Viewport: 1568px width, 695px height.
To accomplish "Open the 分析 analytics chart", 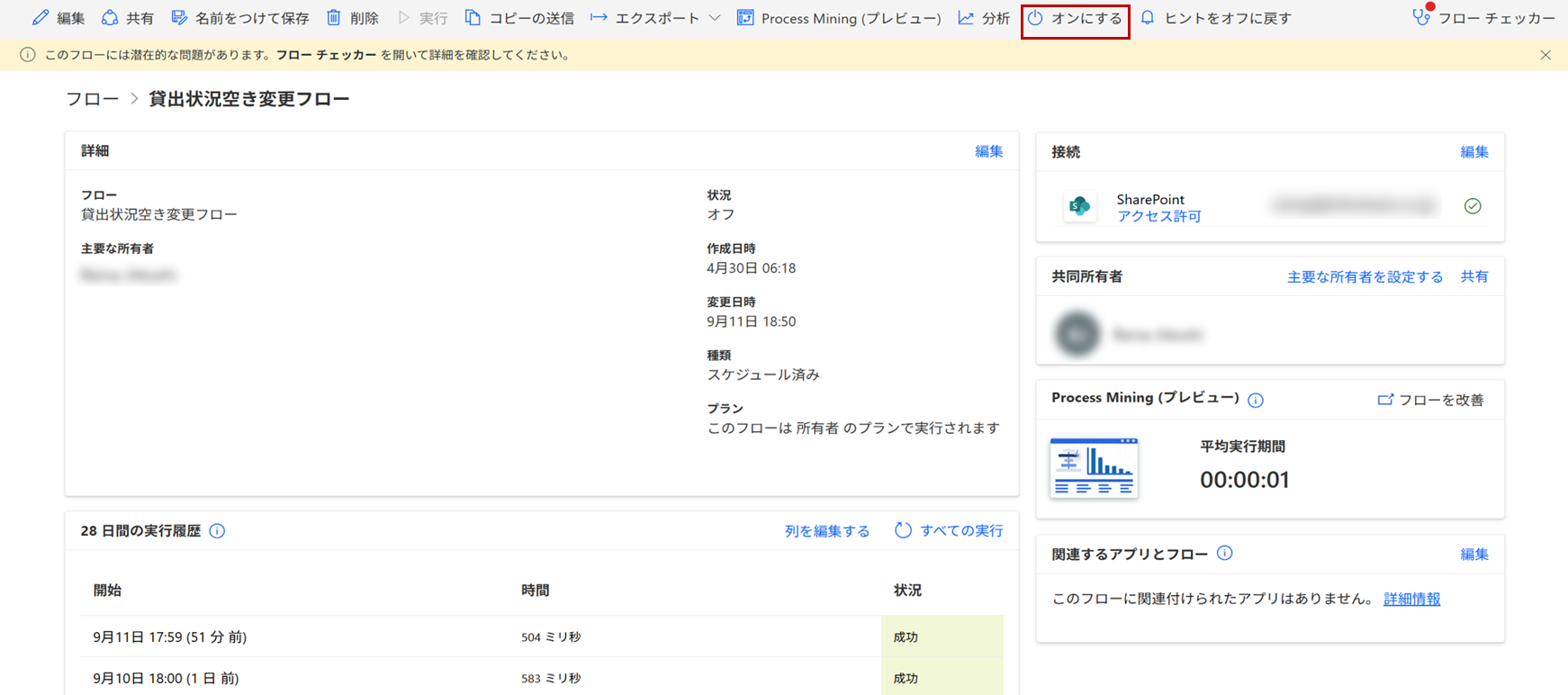I will (983, 18).
